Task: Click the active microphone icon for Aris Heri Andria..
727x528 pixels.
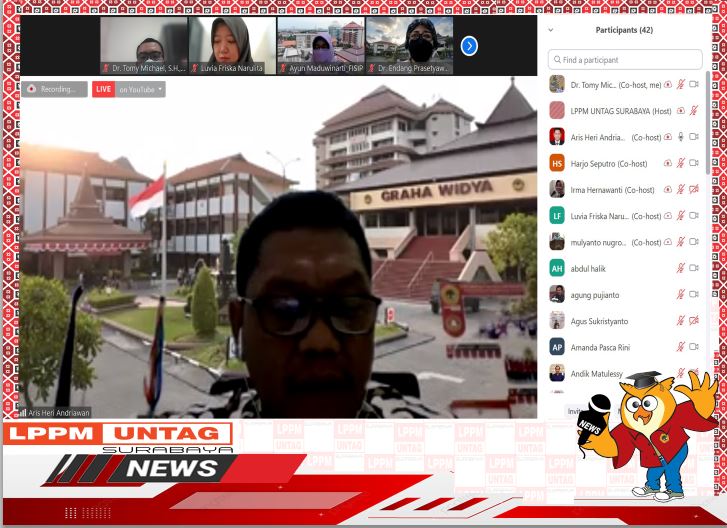Action: [x=681, y=137]
